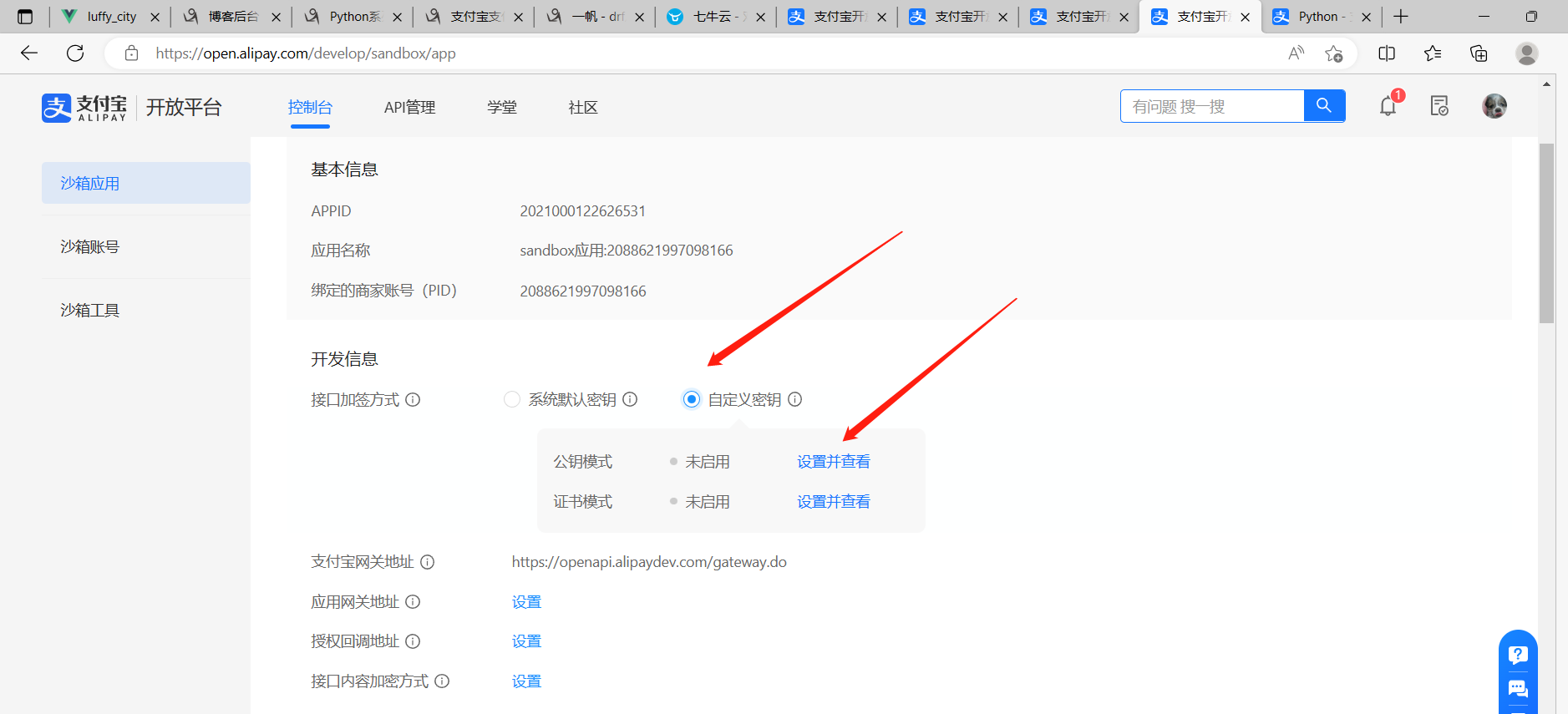Viewport: 1568px width, 714px height.
Task: Click 设置 for 接口内容加密方式
Action: (x=526, y=681)
